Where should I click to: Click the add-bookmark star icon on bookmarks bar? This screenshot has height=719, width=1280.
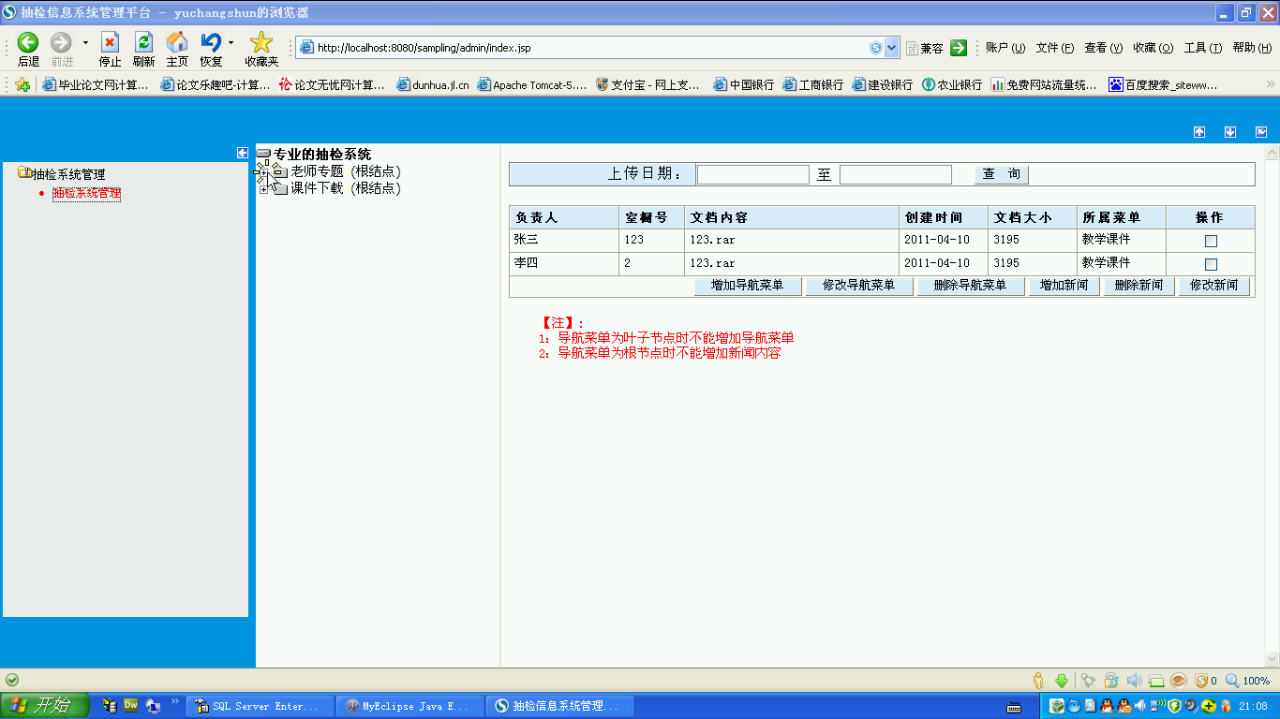point(22,85)
